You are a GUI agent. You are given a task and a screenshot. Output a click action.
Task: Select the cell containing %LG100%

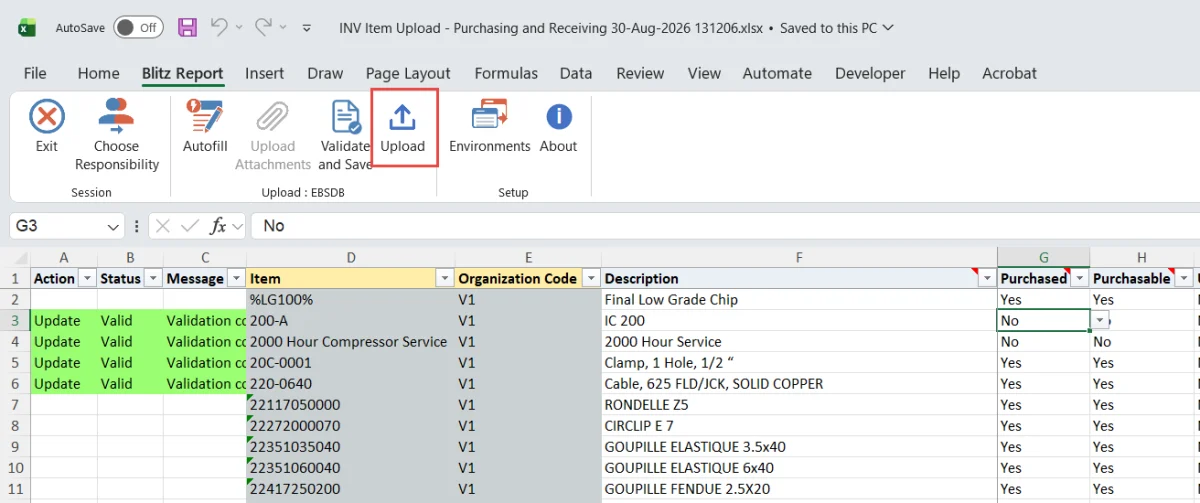pyautogui.click(x=351, y=299)
